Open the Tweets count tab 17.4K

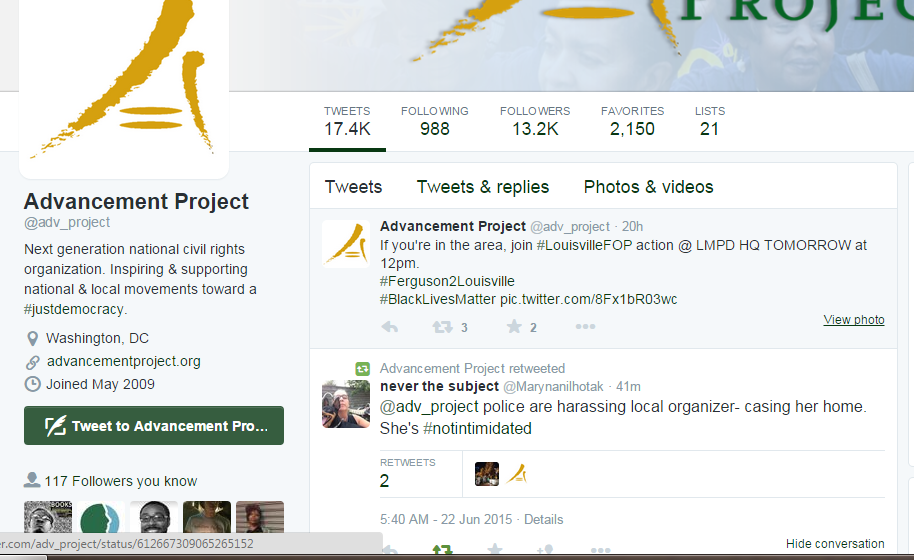[347, 121]
